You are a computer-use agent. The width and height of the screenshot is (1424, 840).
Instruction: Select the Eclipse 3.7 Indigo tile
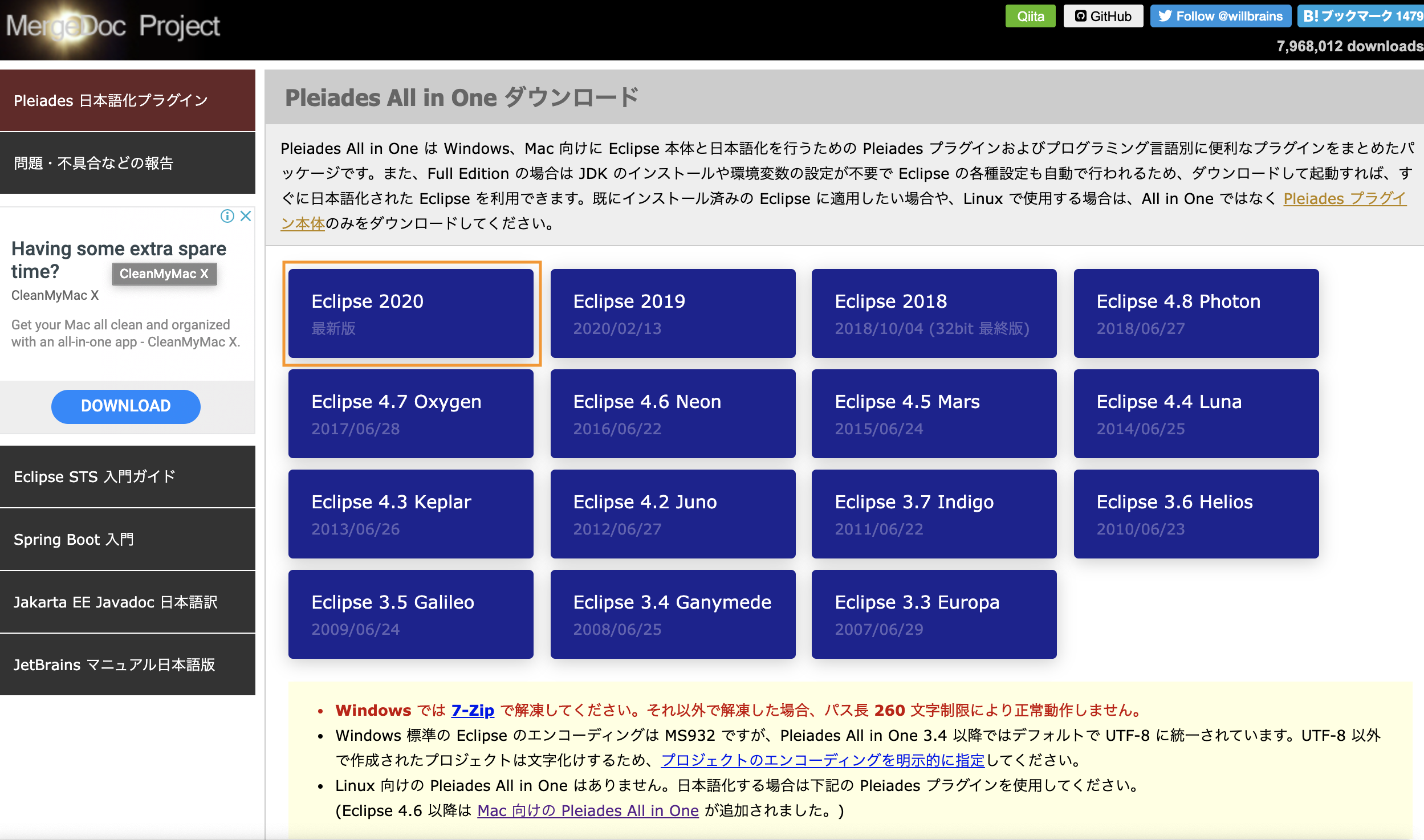tap(934, 514)
